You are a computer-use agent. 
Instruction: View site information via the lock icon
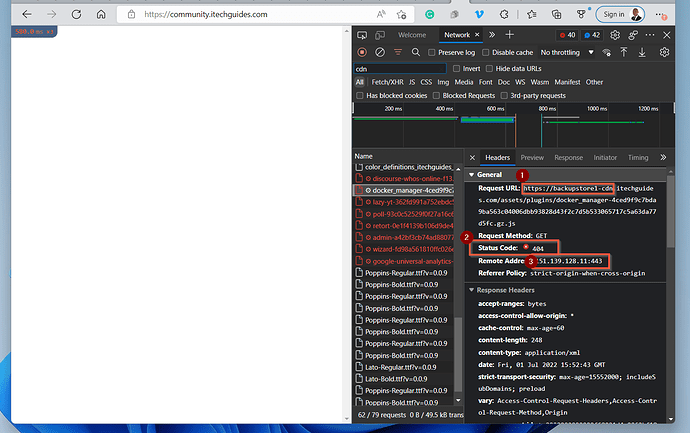pyautogui.click(x=132, y=15)
